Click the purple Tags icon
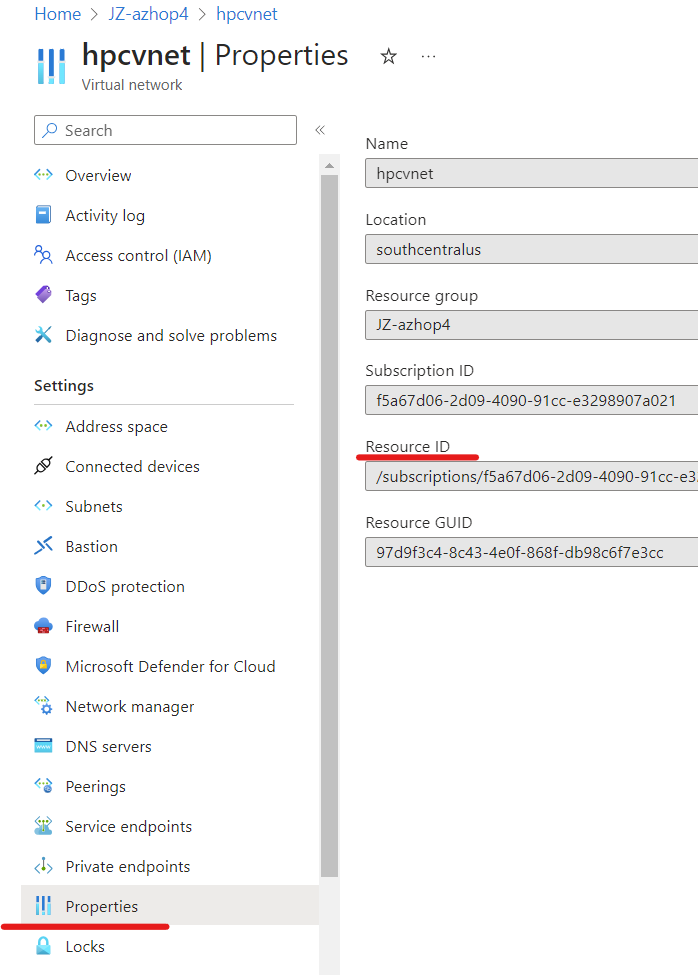 (43, 294)
